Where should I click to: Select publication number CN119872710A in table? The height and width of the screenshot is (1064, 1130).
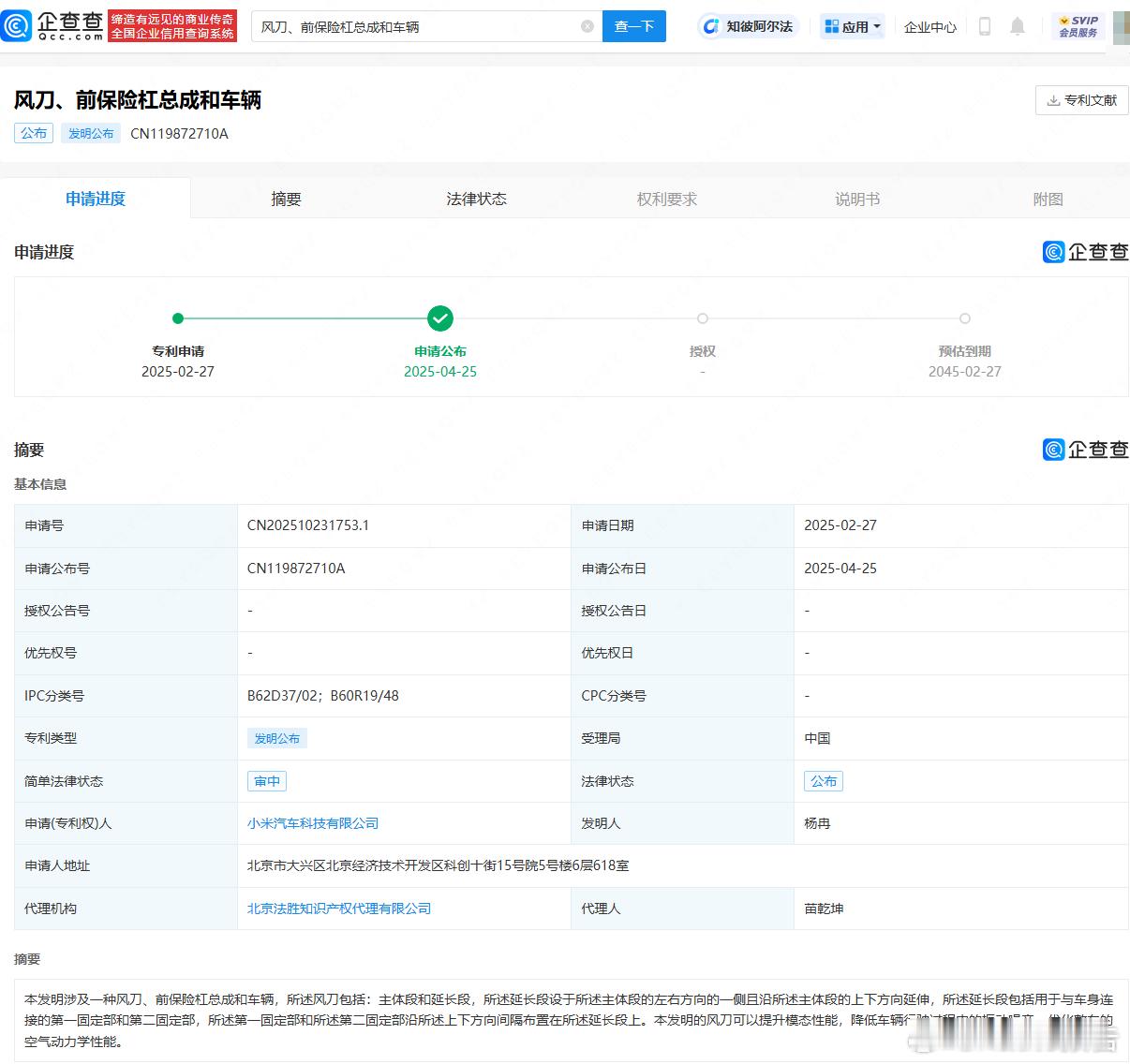(x=296, y=569)
